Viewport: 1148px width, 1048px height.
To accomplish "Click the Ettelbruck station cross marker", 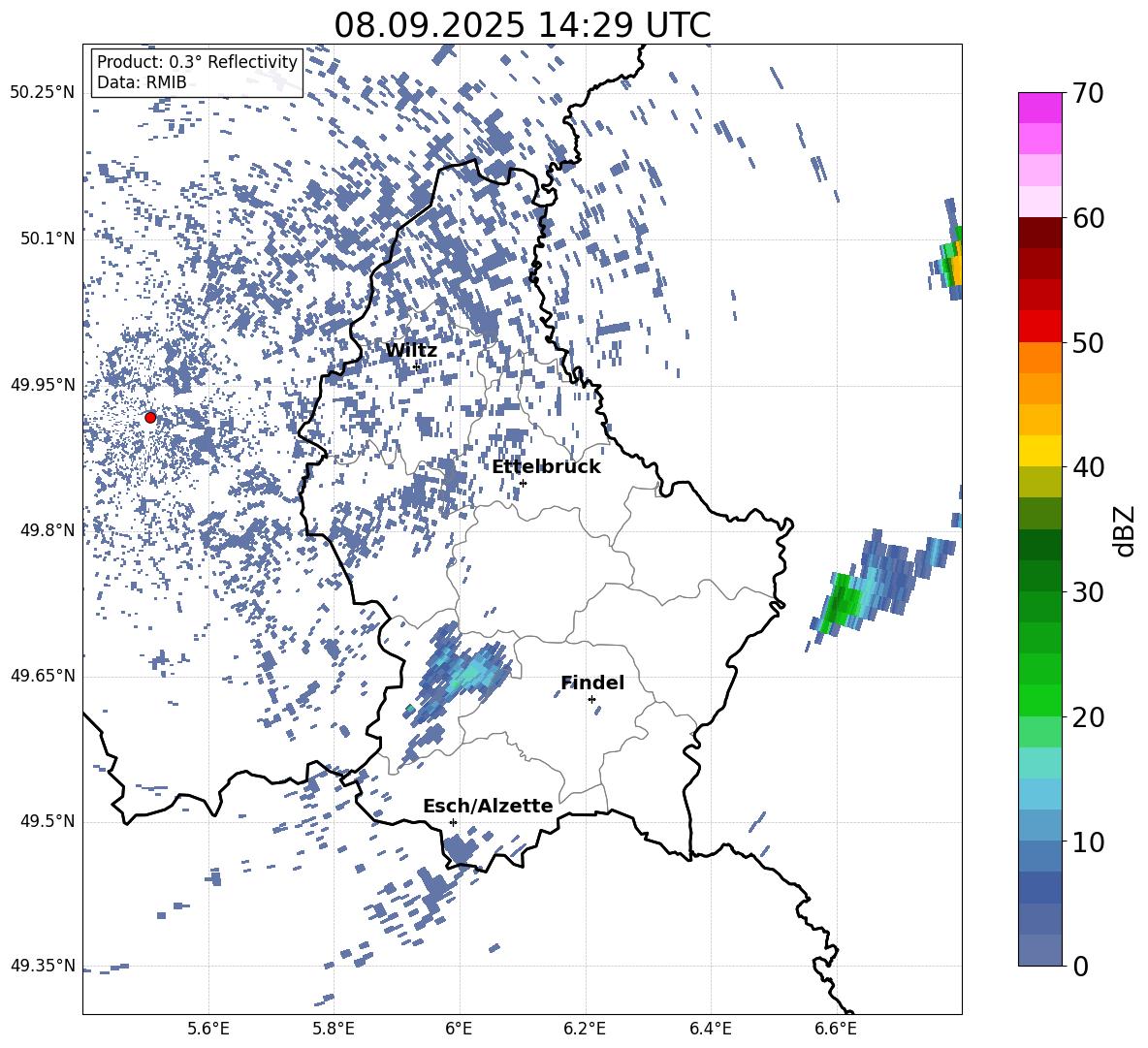I will coord(523,483).
